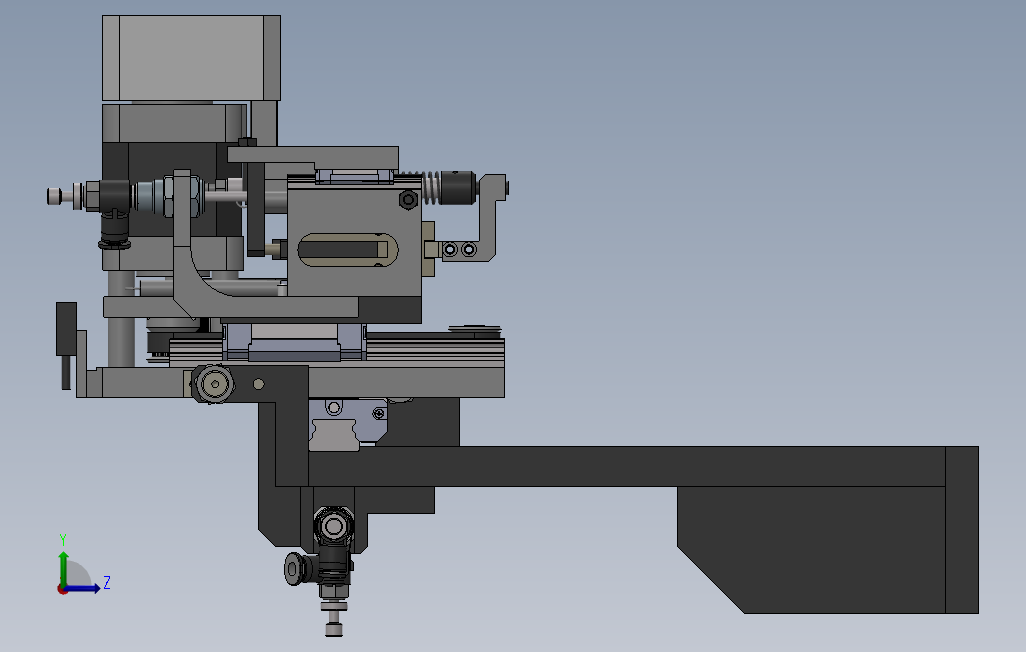Select the hex bolt head on the gray block

(x=408, y=199)
